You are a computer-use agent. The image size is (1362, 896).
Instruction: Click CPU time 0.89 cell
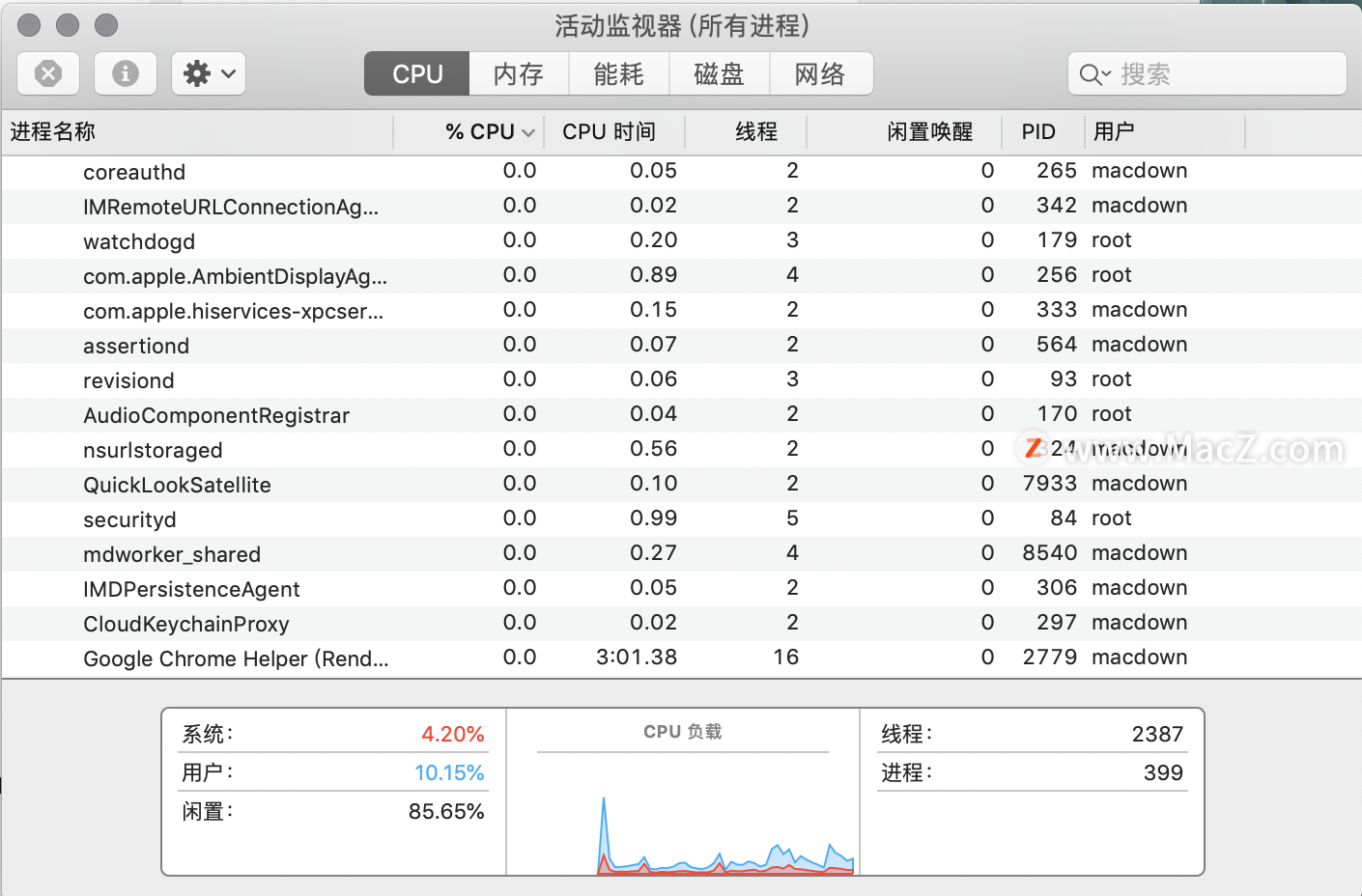(x=653, y=275)
